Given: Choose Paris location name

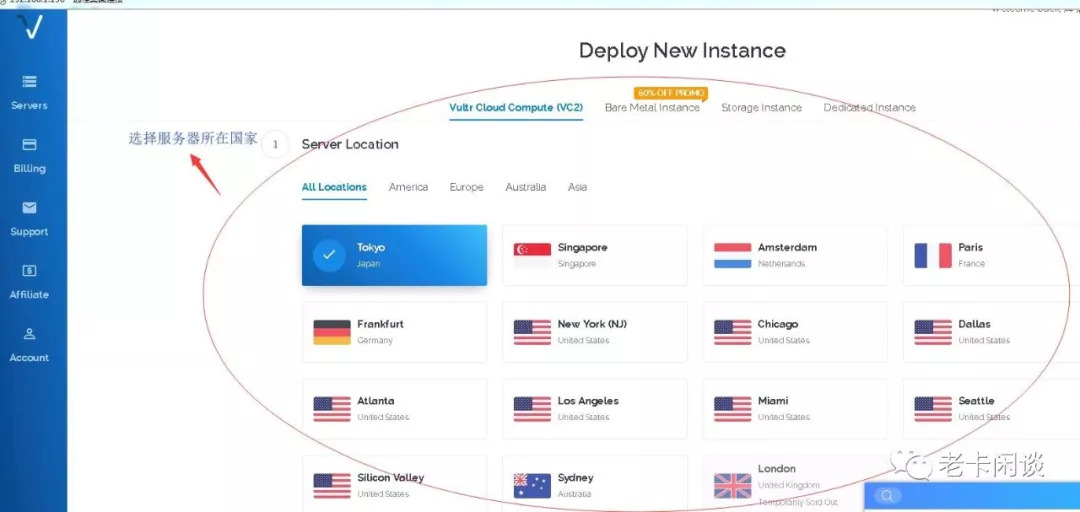Looking at the screenshot, I should pos(970,247).
